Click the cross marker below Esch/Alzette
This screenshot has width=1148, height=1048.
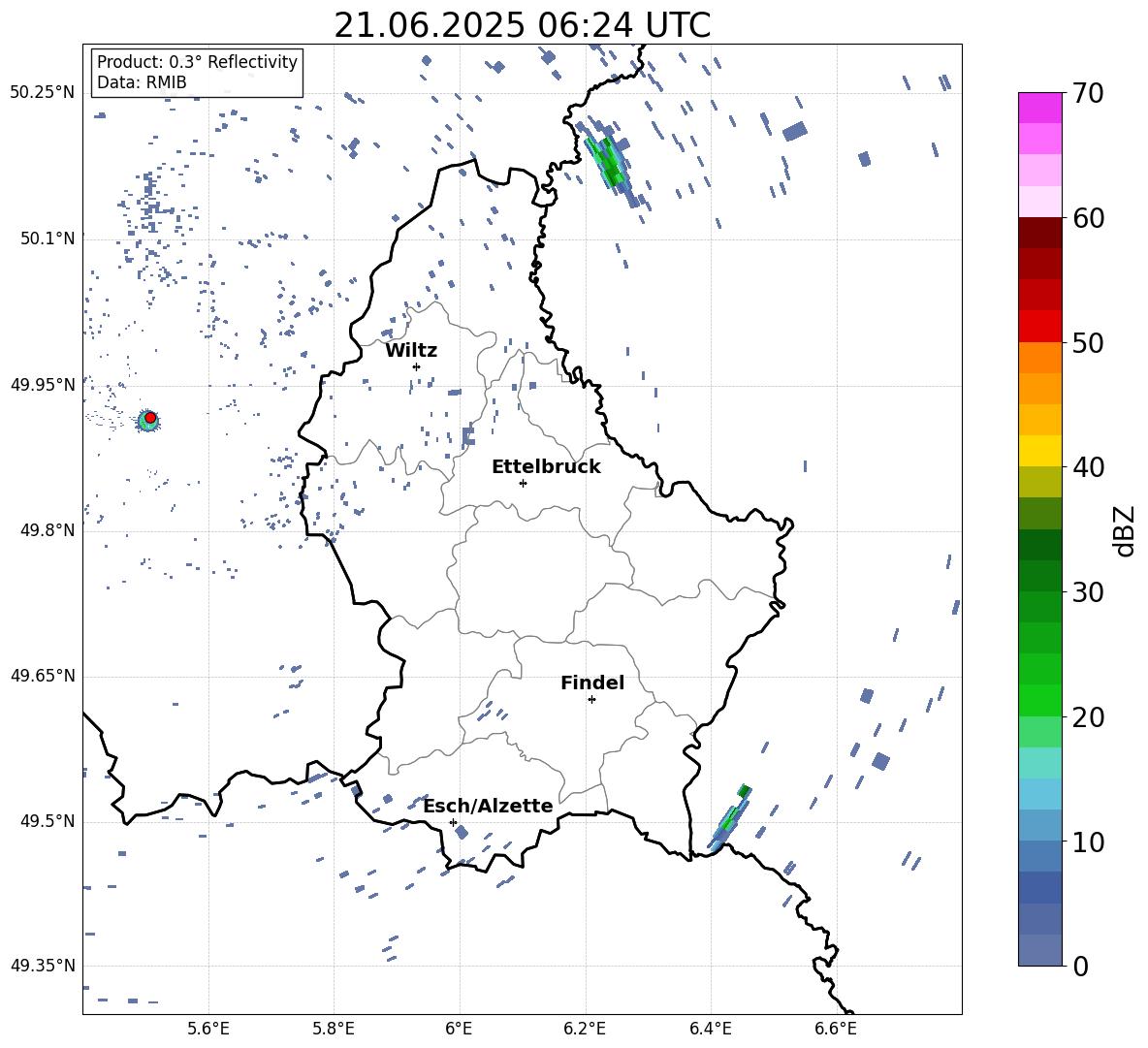click(x=453, y=822)
